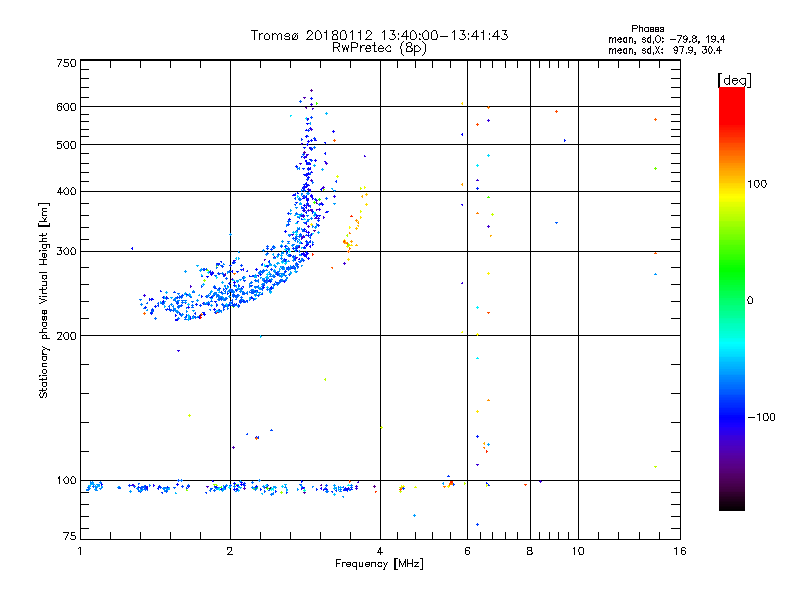
Task: Click the 'mean, sd,O: -79.8, 19.4' line
Action: click(666, 39)
